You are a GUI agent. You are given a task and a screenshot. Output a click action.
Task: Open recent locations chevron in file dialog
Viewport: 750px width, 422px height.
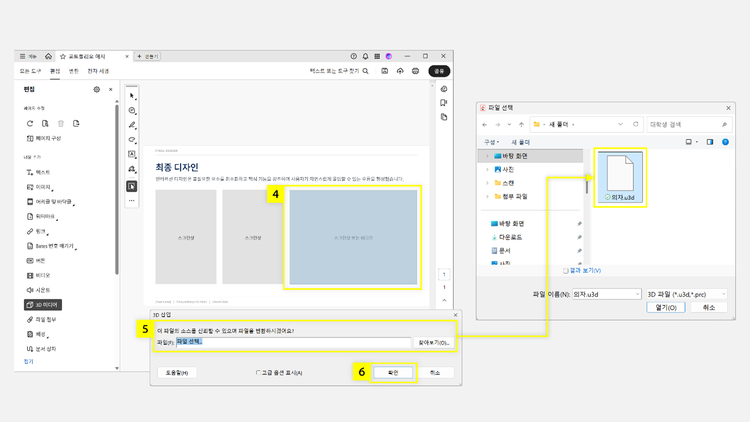509,124
